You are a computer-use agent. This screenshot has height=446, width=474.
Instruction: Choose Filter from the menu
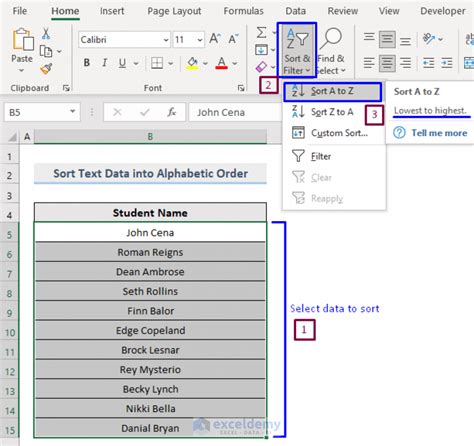(x=334, y=156)
